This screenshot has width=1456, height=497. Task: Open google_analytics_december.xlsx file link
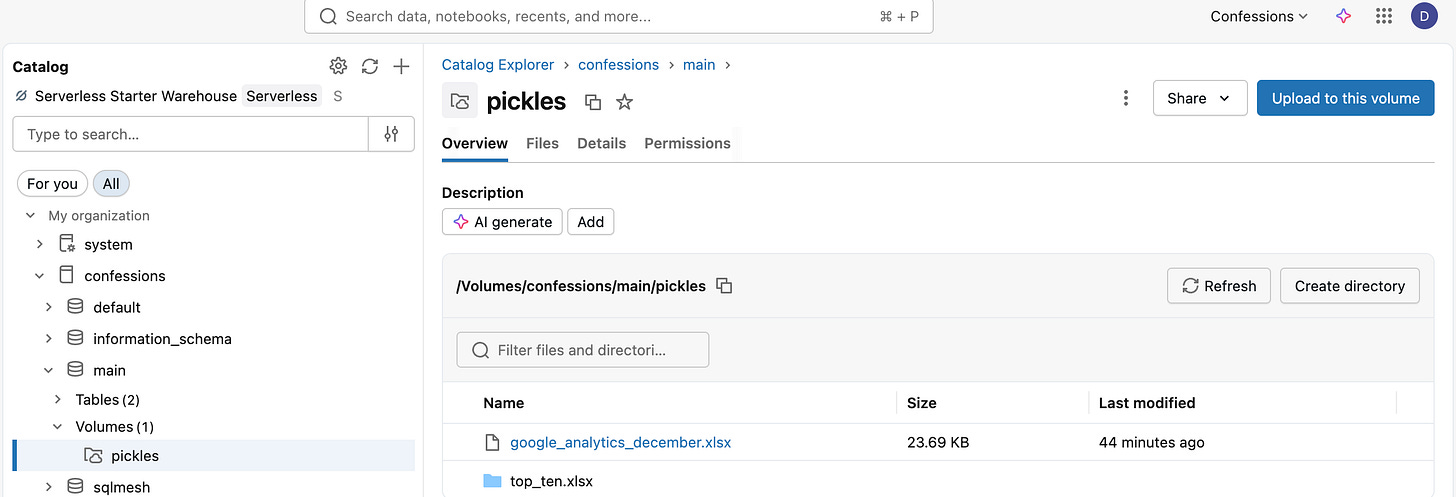click(x=620, y=442)
